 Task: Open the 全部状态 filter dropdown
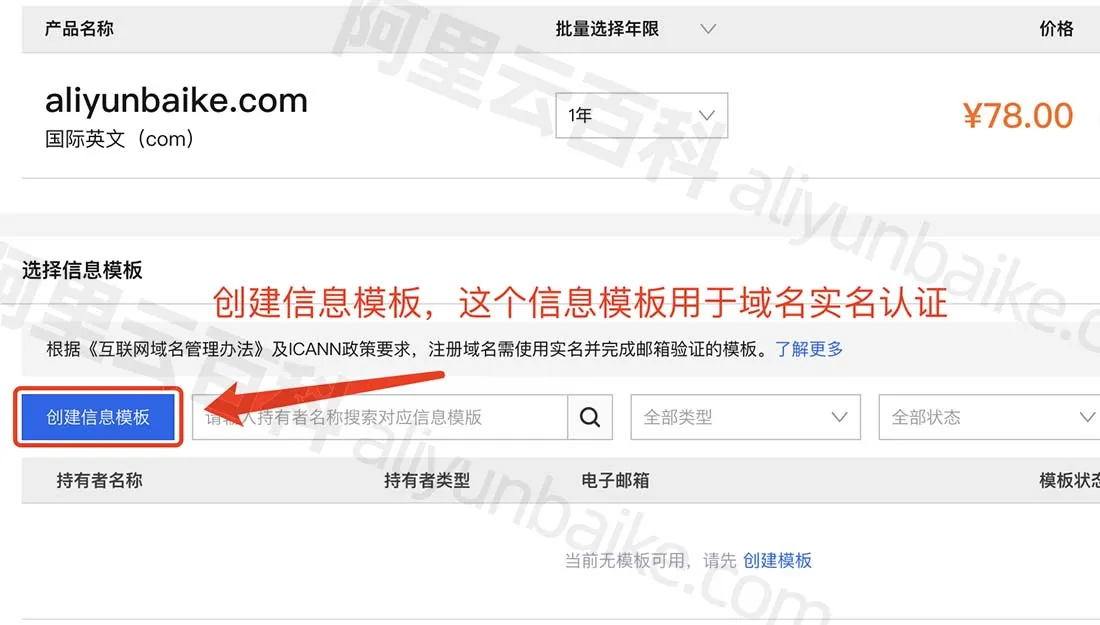point(989,417)
